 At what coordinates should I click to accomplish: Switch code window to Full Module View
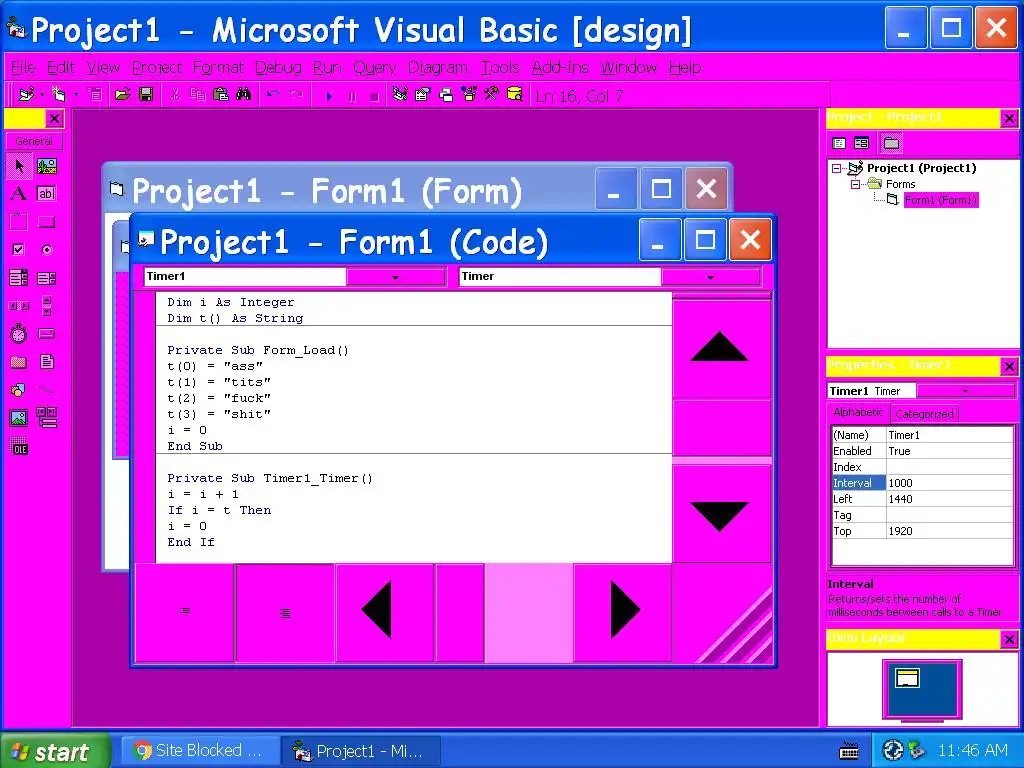point(285,613)
